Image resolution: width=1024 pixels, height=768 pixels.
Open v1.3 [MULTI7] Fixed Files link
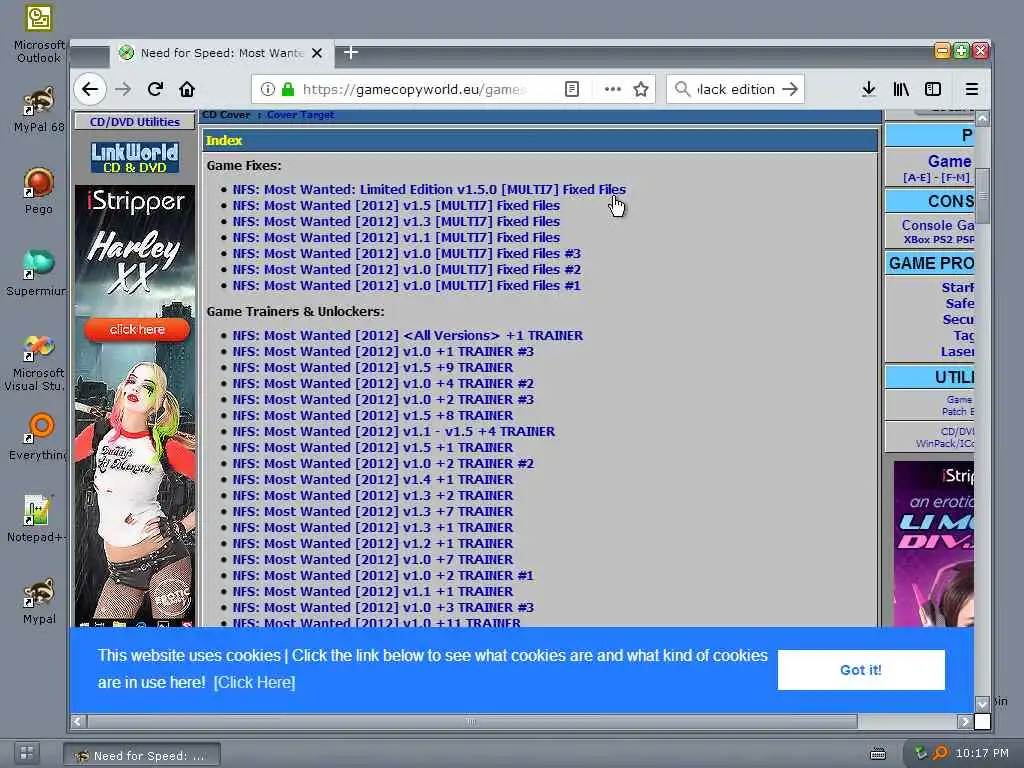click(396, 221)
